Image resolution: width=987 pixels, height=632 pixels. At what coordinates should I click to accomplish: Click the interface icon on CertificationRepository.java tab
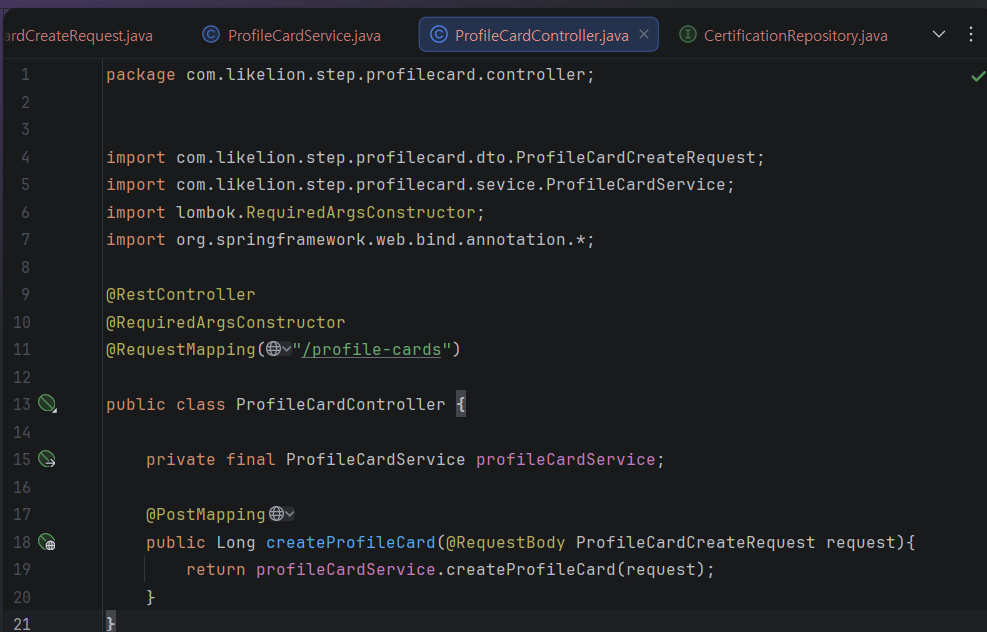[x=688, y=35]
